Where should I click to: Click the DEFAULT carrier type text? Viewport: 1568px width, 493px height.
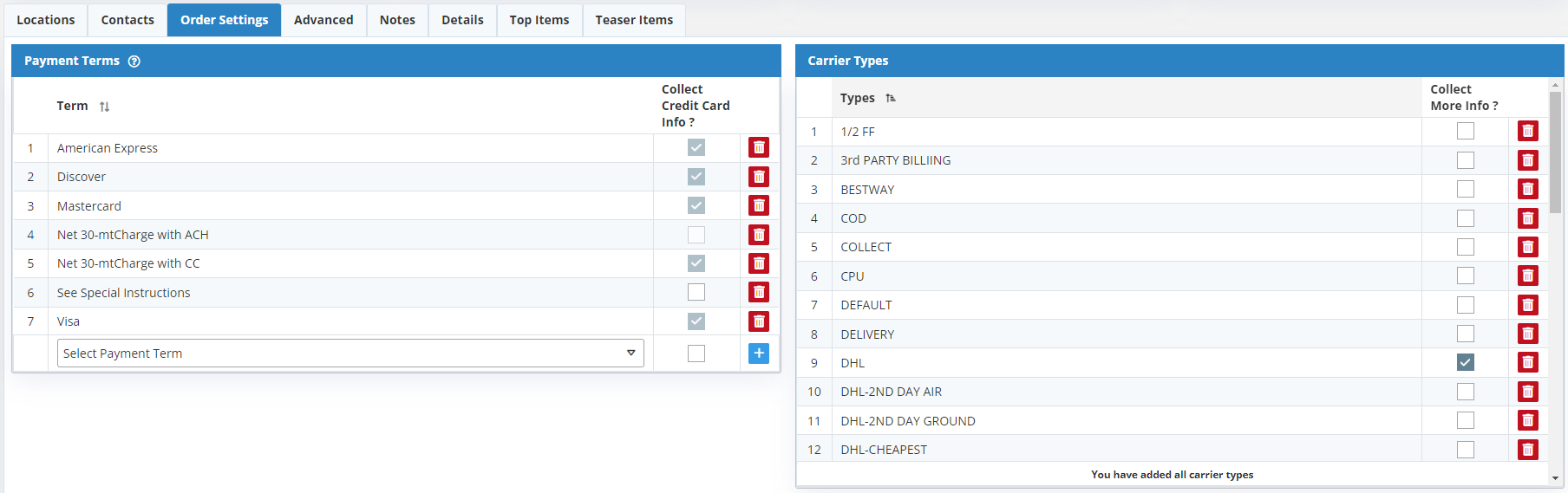pos(866,305)
